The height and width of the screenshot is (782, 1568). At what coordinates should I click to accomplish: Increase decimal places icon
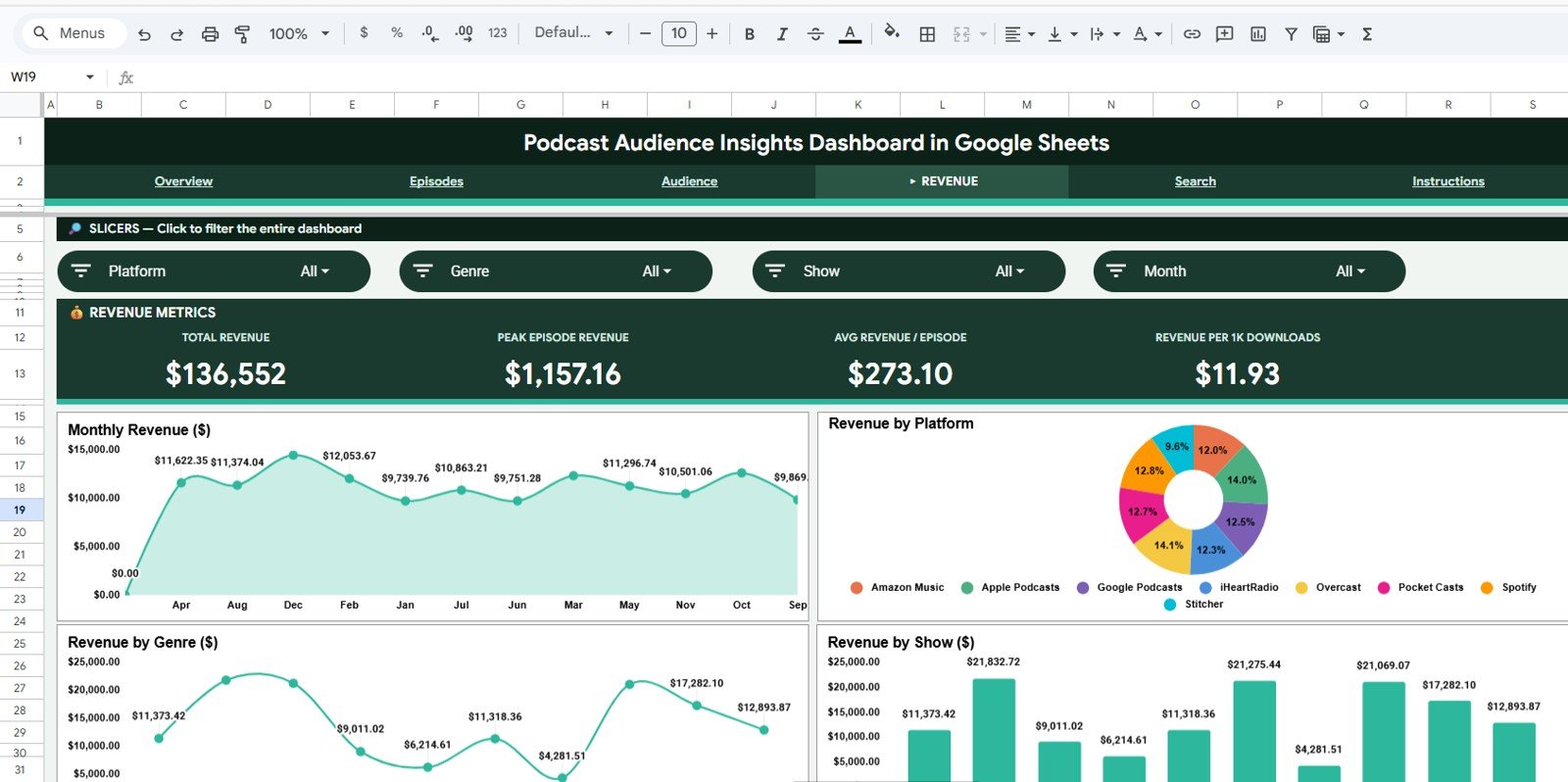[465, 33]
